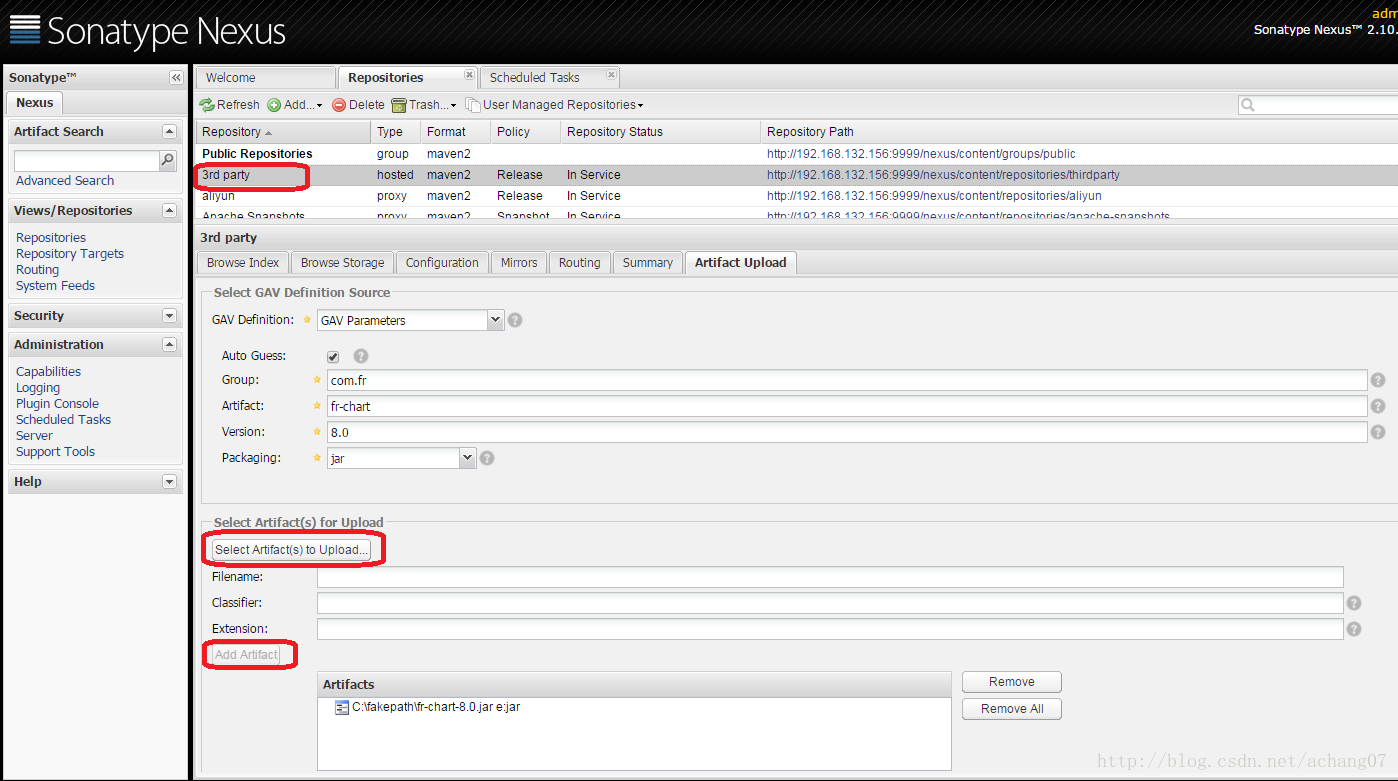The width and height of the screenshot is (1398, 781).
Task: Open the Configuration tab
Action: point(442,263)
